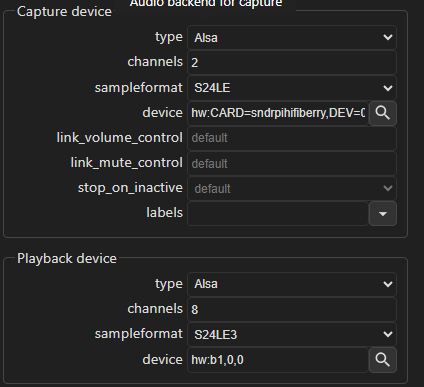This screenshot has width=424, height=387.
Task: Click the playback device field hw:b1,0,0
Action: pyautogui.click(x=278, y=360)
